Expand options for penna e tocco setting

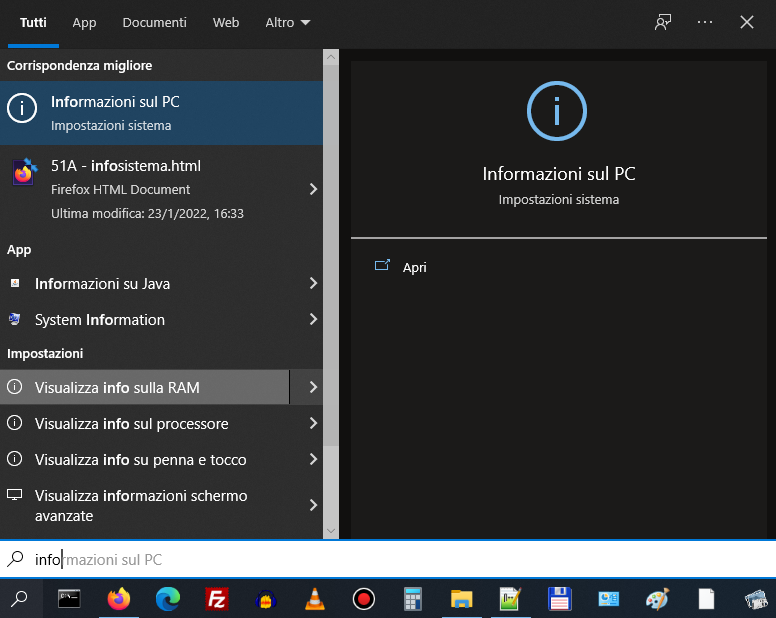point(313,459)
